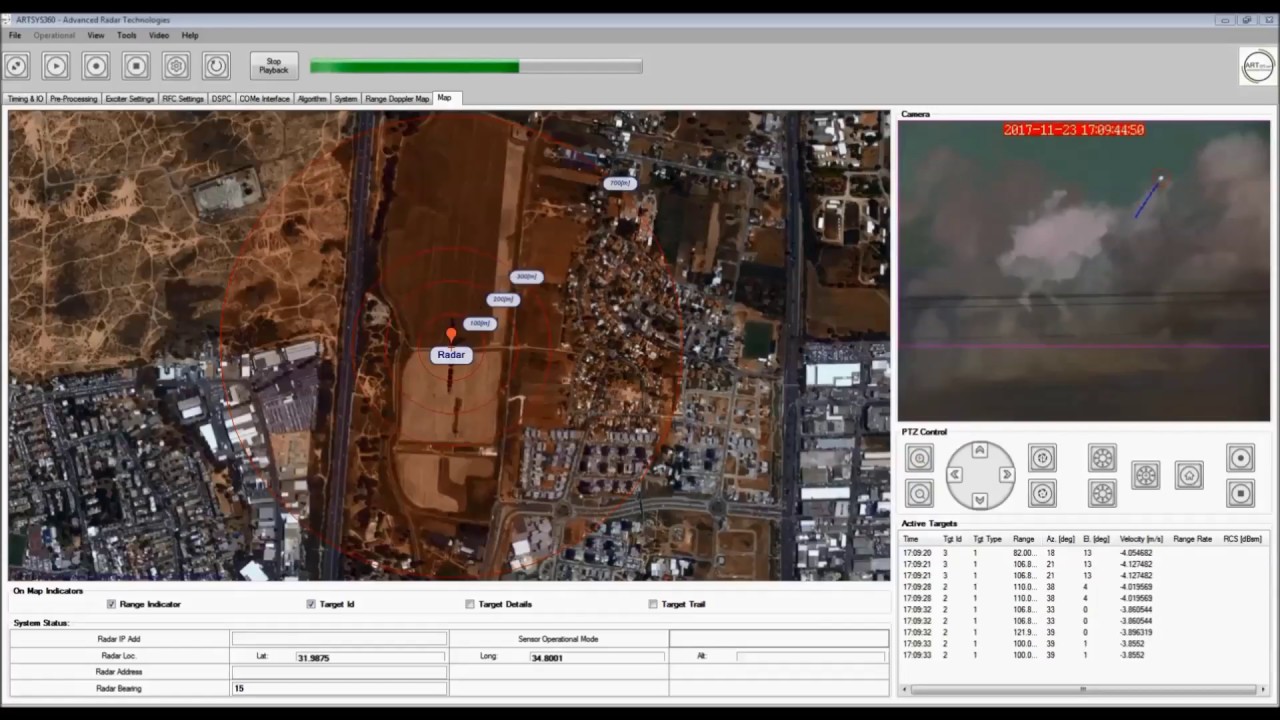
Task: Switch to the COMe Interface tab
Action: [264, 99]
